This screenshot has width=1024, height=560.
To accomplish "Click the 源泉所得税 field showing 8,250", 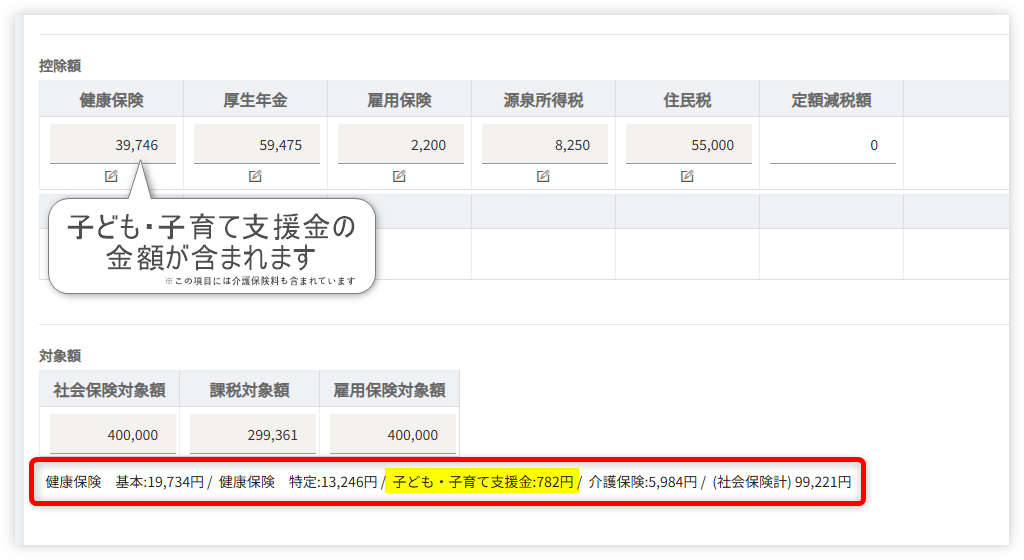I will coord(545,145).
